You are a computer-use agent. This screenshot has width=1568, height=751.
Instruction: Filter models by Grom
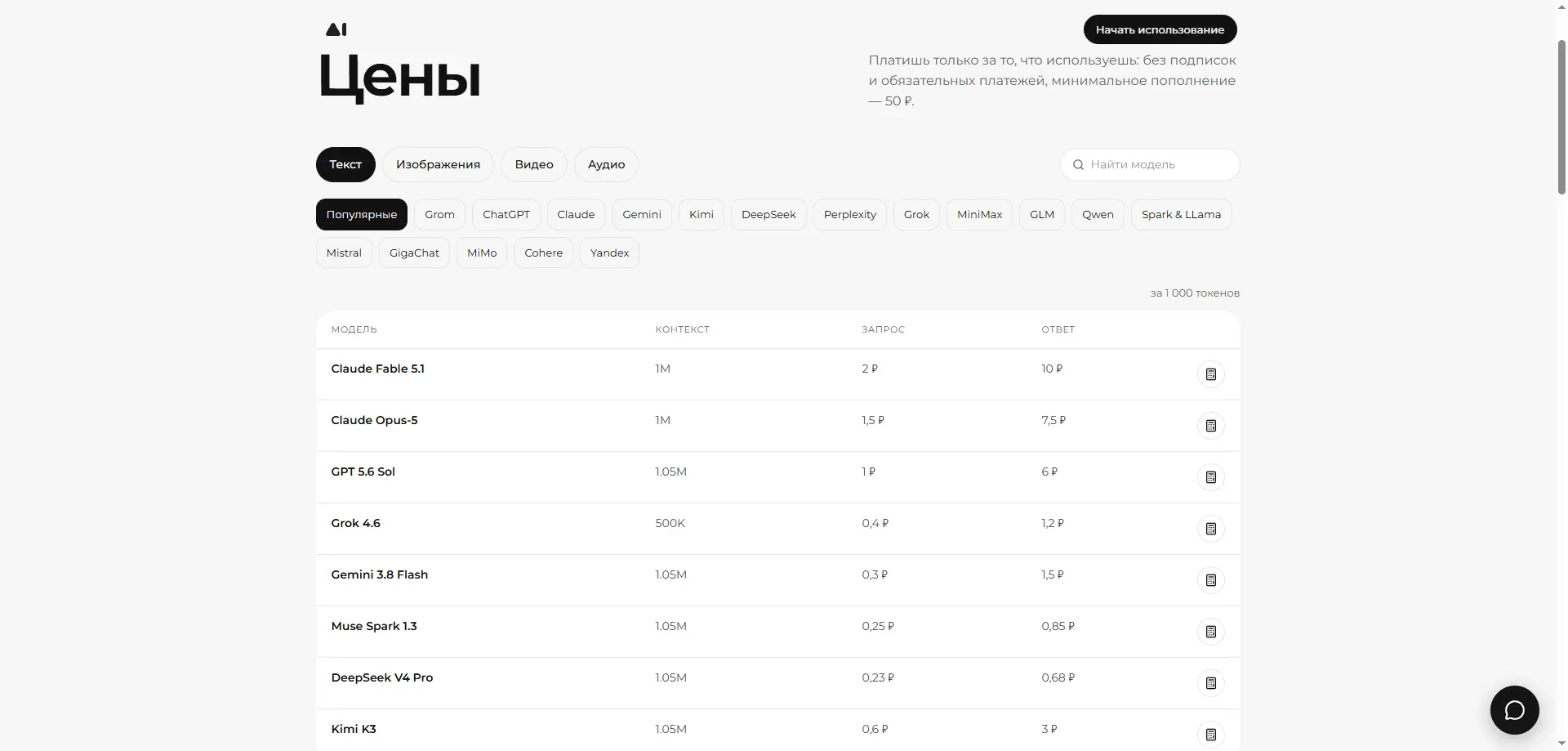(439, 214)
